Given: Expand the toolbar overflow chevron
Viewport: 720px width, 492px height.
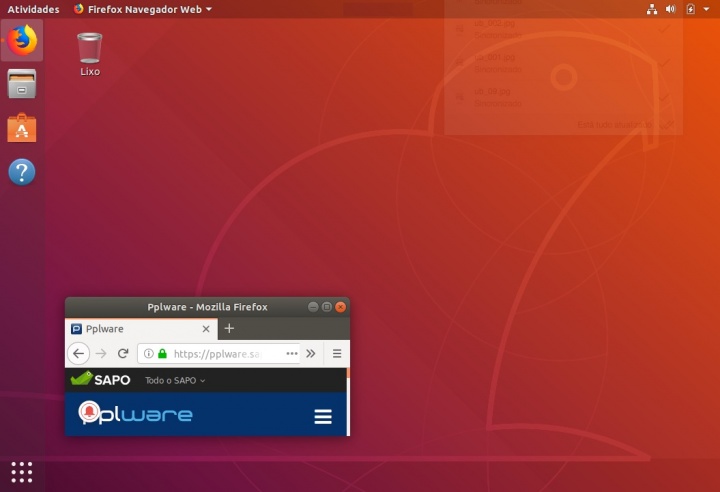Looking at the screenshot, I should [311, 353].
